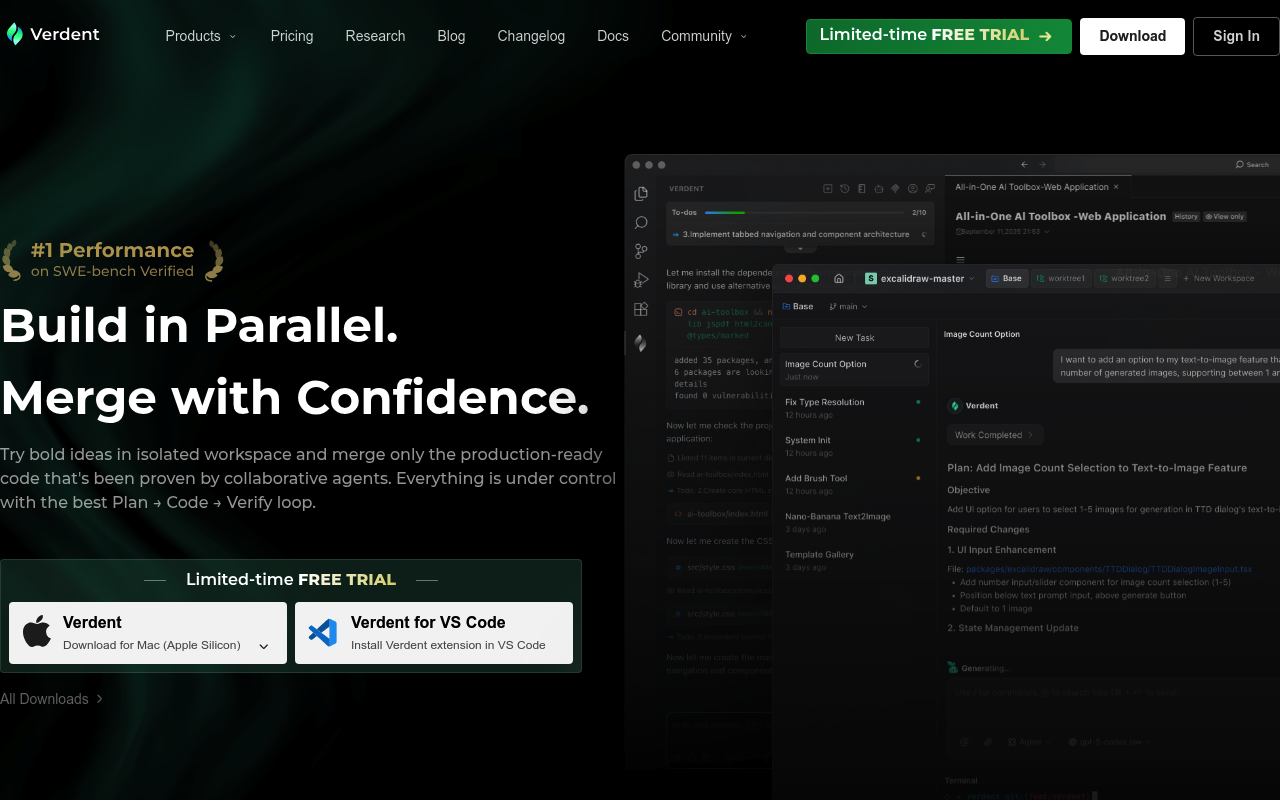Expand the main branch selector
Image resolution: width=1280 pixels, height=800 pixels.
pos(848,307)
